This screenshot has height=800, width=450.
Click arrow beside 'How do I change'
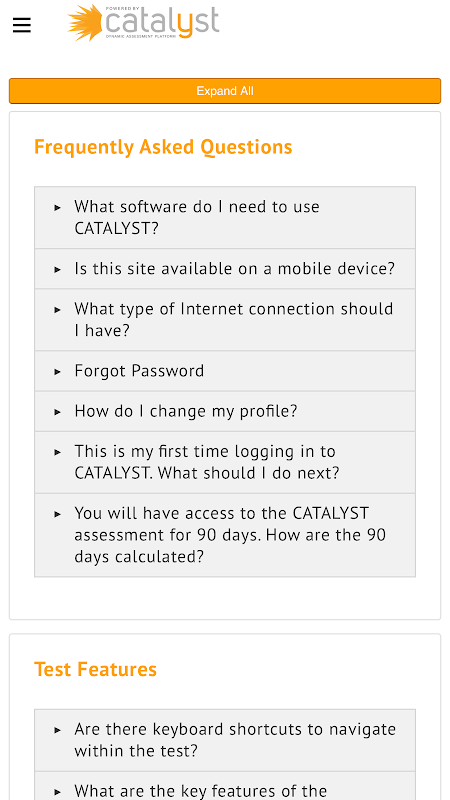point(58,412)
